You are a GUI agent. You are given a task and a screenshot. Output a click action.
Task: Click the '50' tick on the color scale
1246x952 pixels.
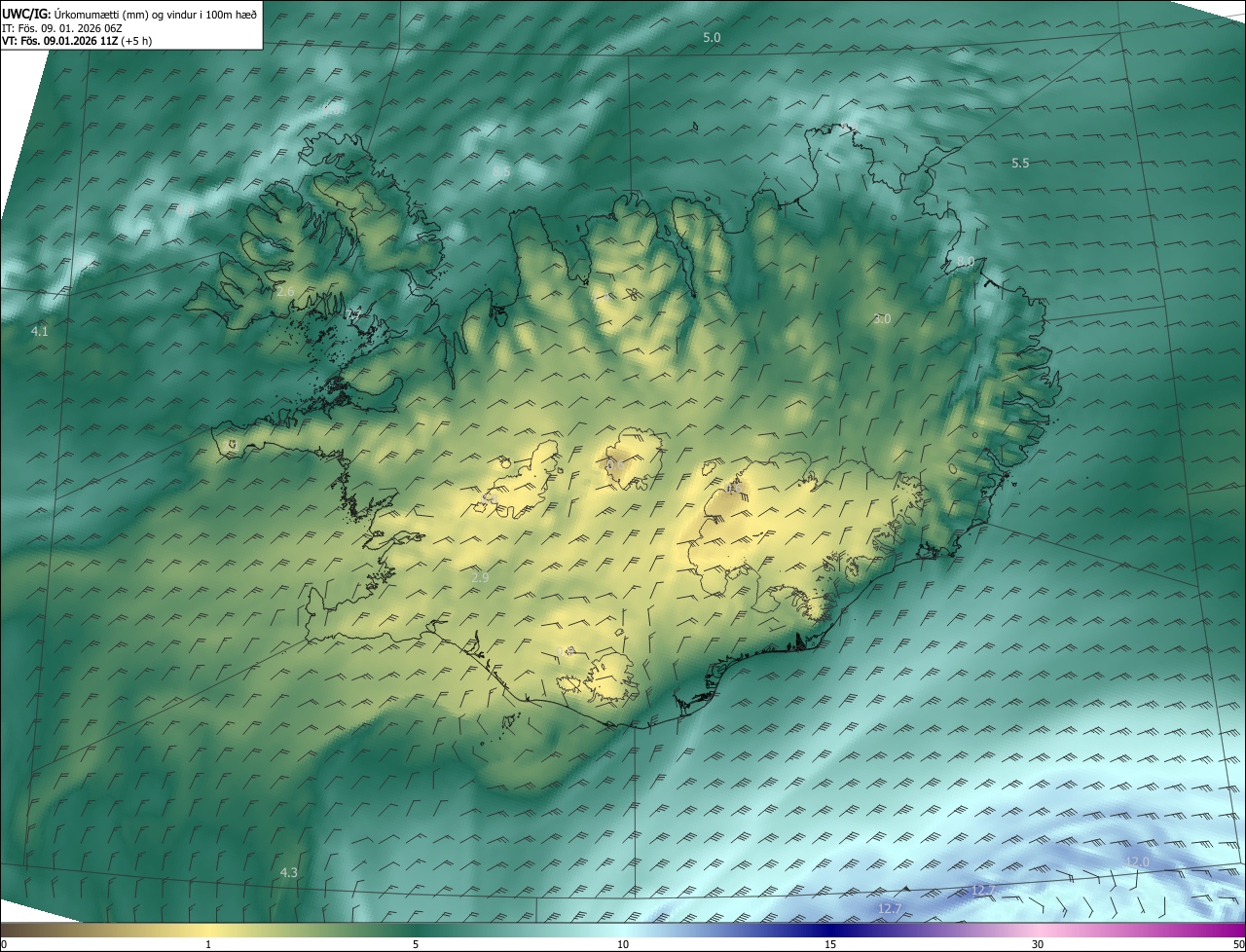[x=1238, y=944]
